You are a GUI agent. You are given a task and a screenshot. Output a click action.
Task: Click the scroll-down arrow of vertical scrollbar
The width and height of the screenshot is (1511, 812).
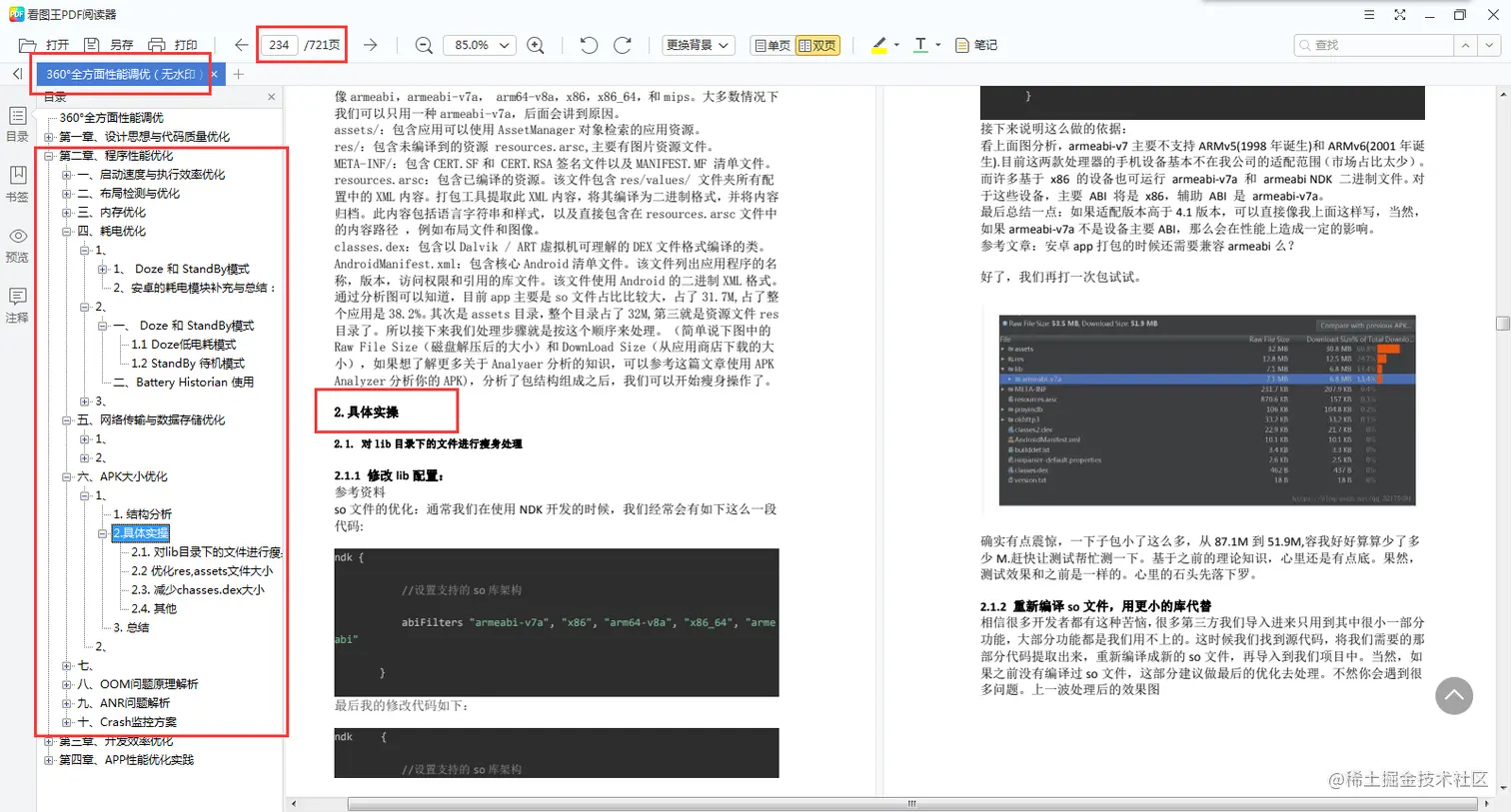[1502, 789]
